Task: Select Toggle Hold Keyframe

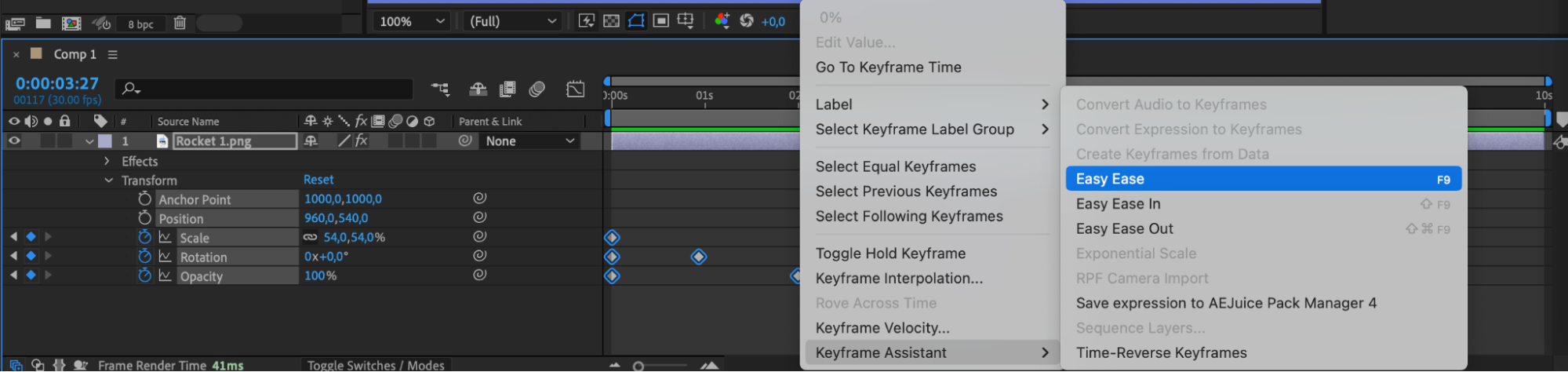Action: [x=933, y=253]
